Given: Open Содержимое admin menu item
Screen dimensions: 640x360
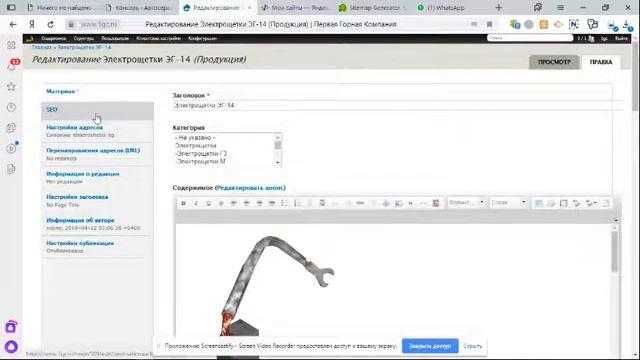Looking at the screenshot, I should point(53,38).
